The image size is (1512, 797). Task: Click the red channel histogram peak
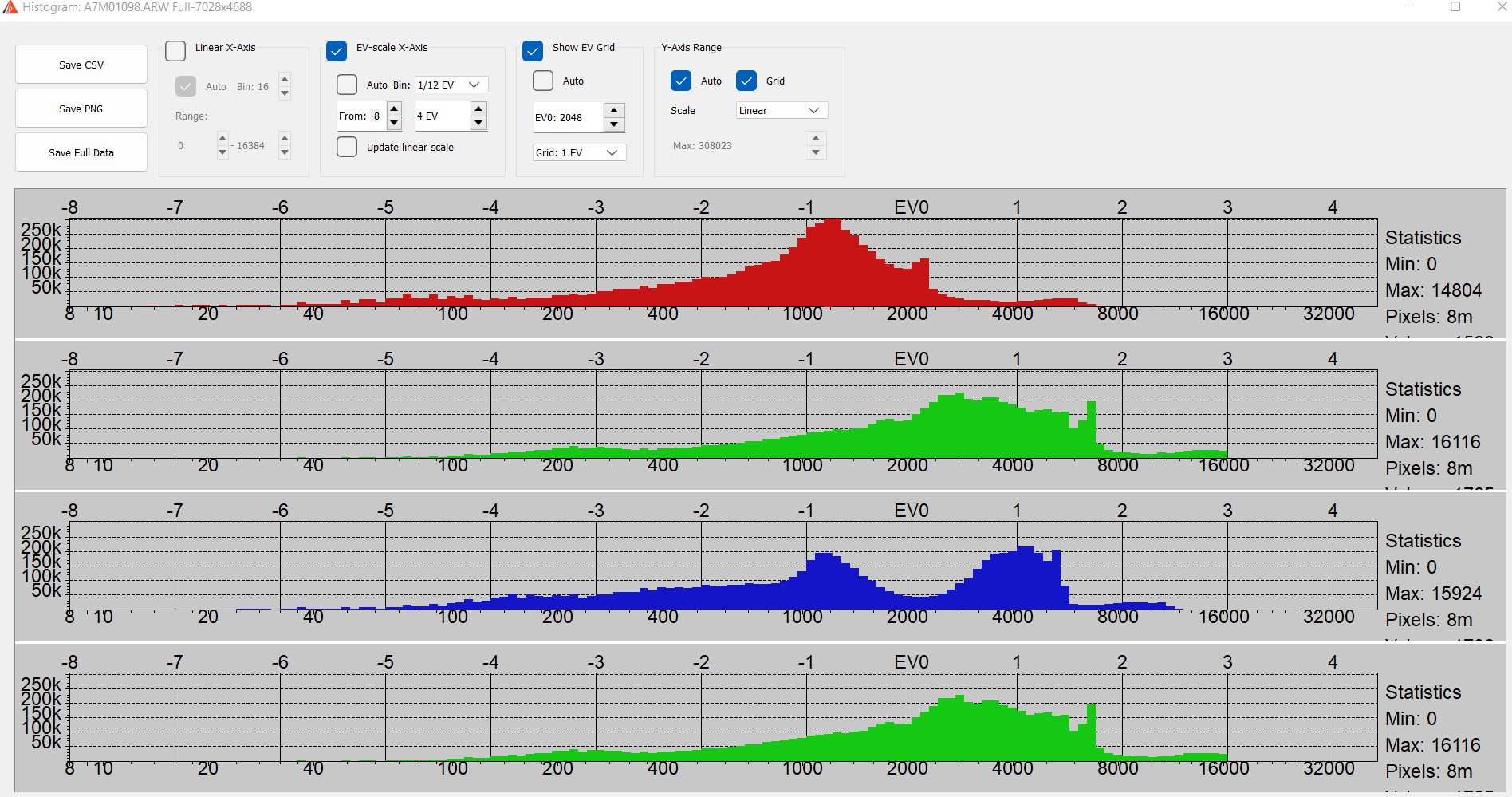pos(832,223)
